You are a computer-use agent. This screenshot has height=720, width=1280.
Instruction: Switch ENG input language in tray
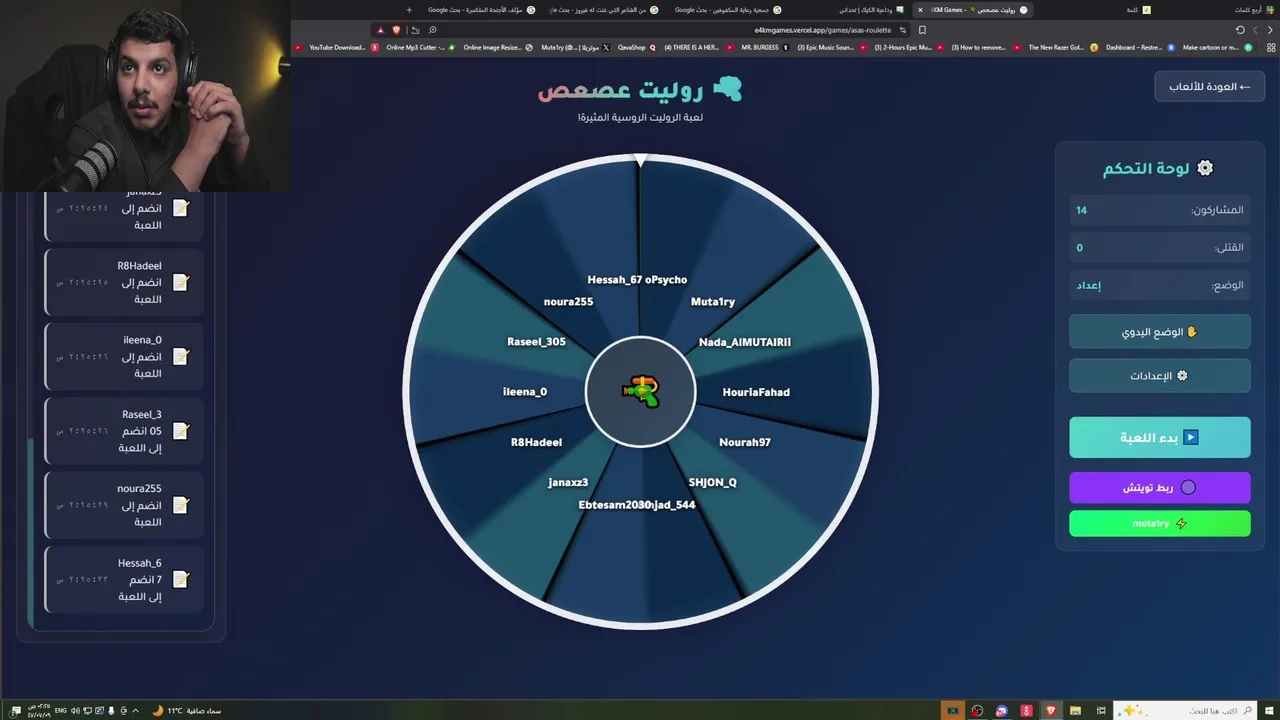tap(60, 711)
